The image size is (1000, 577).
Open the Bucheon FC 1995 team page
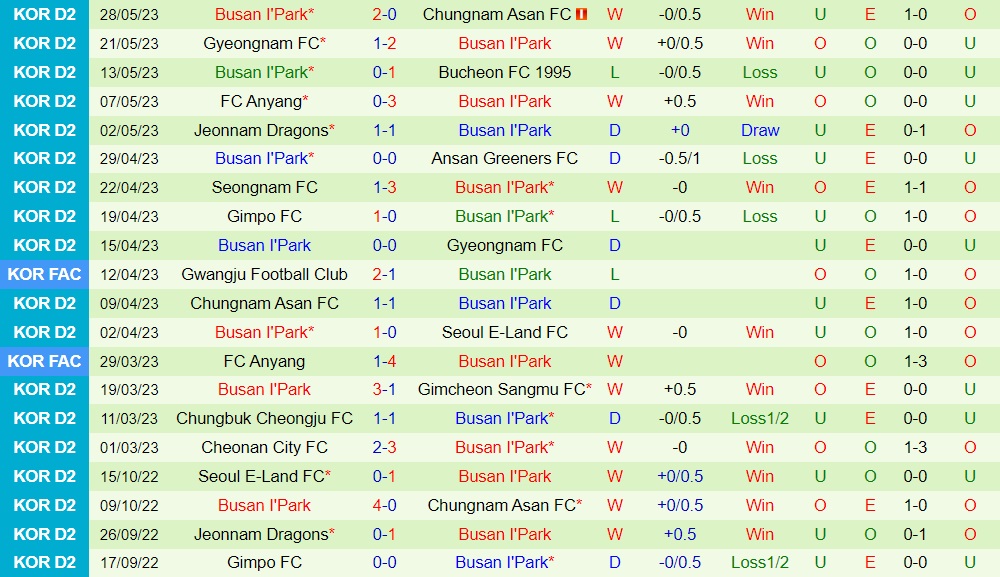click(504, 72)
